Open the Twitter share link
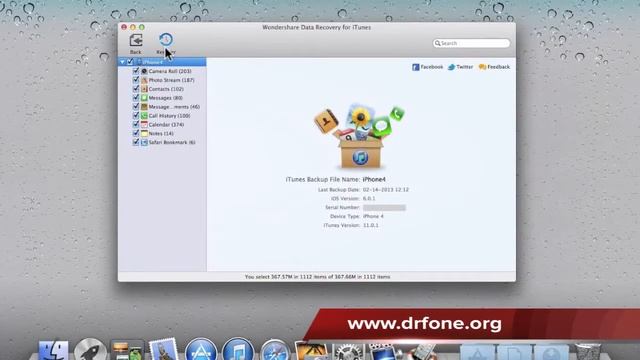This screenshot has height=360, width=640. tap(460, 67)
